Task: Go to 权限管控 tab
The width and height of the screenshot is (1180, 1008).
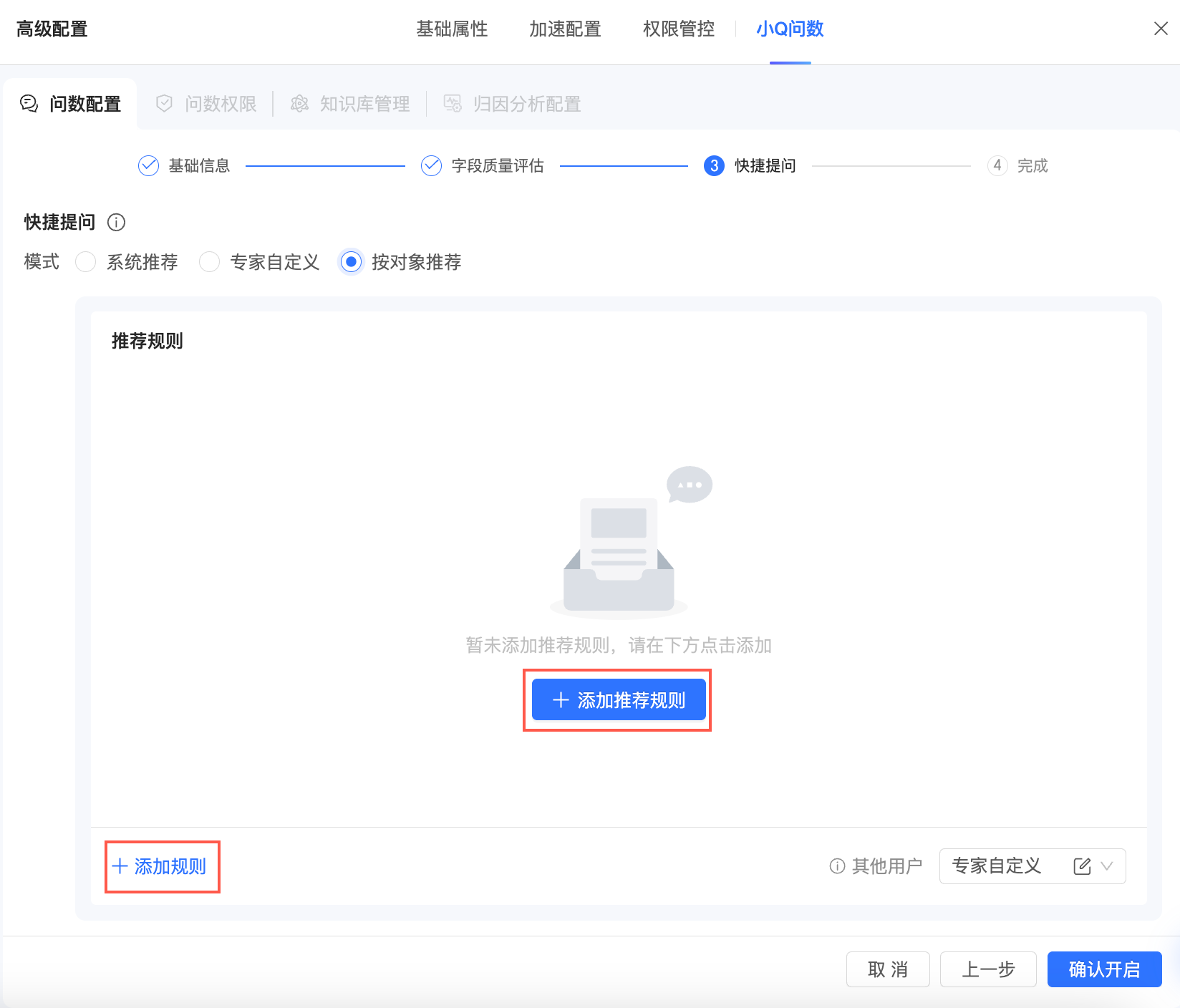Action: tap(679, 29)
